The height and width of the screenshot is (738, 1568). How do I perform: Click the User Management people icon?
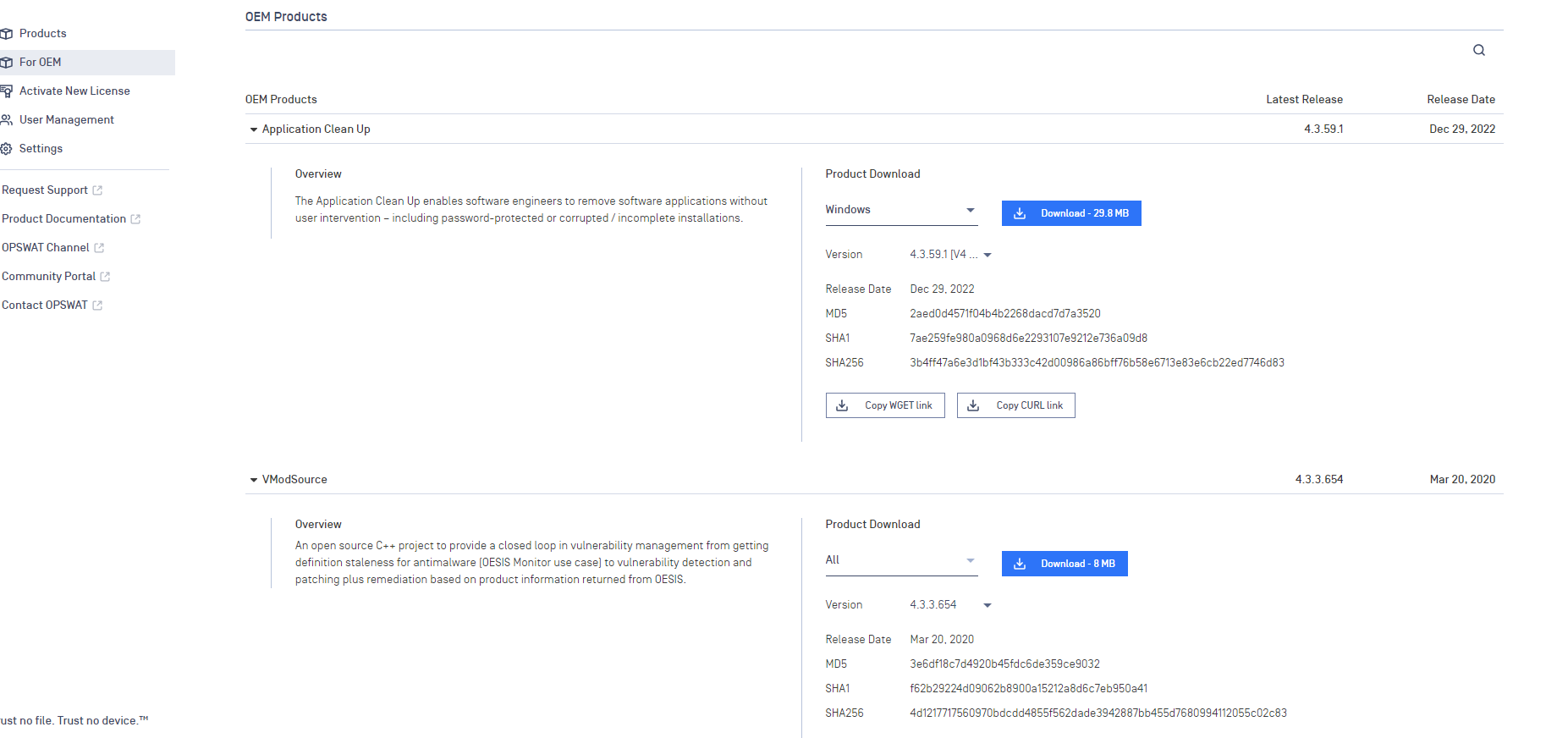click(x=7, y=120)
